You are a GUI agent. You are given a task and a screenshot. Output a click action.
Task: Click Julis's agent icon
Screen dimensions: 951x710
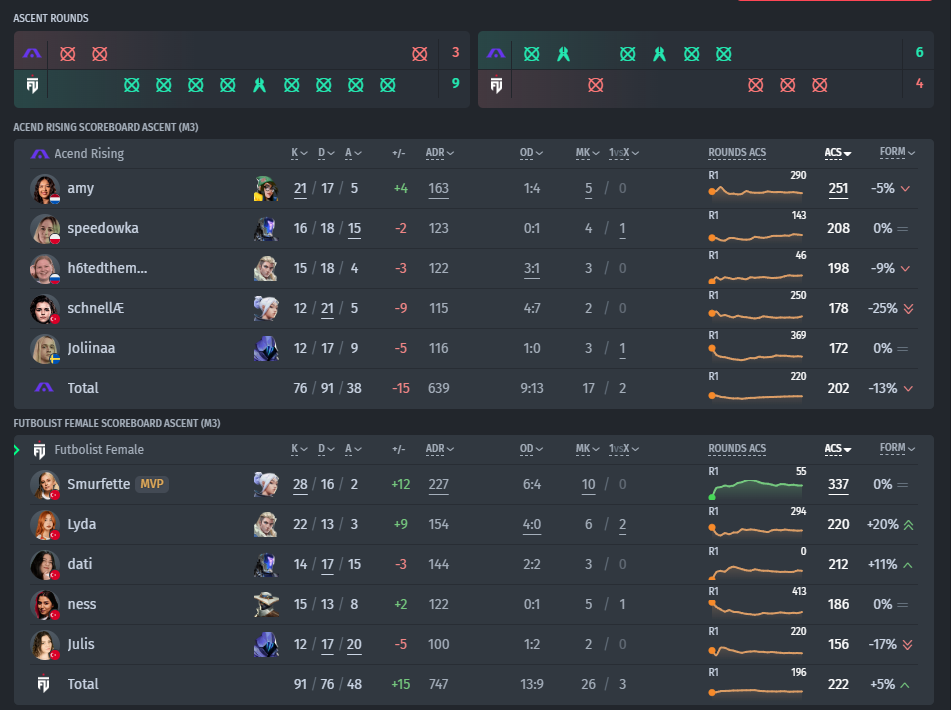[x=266, y=645]
